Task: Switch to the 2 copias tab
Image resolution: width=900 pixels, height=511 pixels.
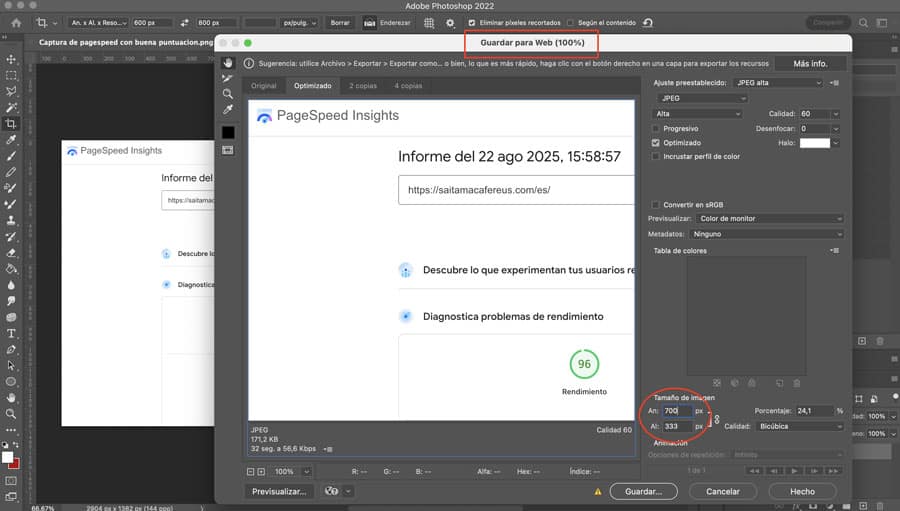Action: (363, 86)
